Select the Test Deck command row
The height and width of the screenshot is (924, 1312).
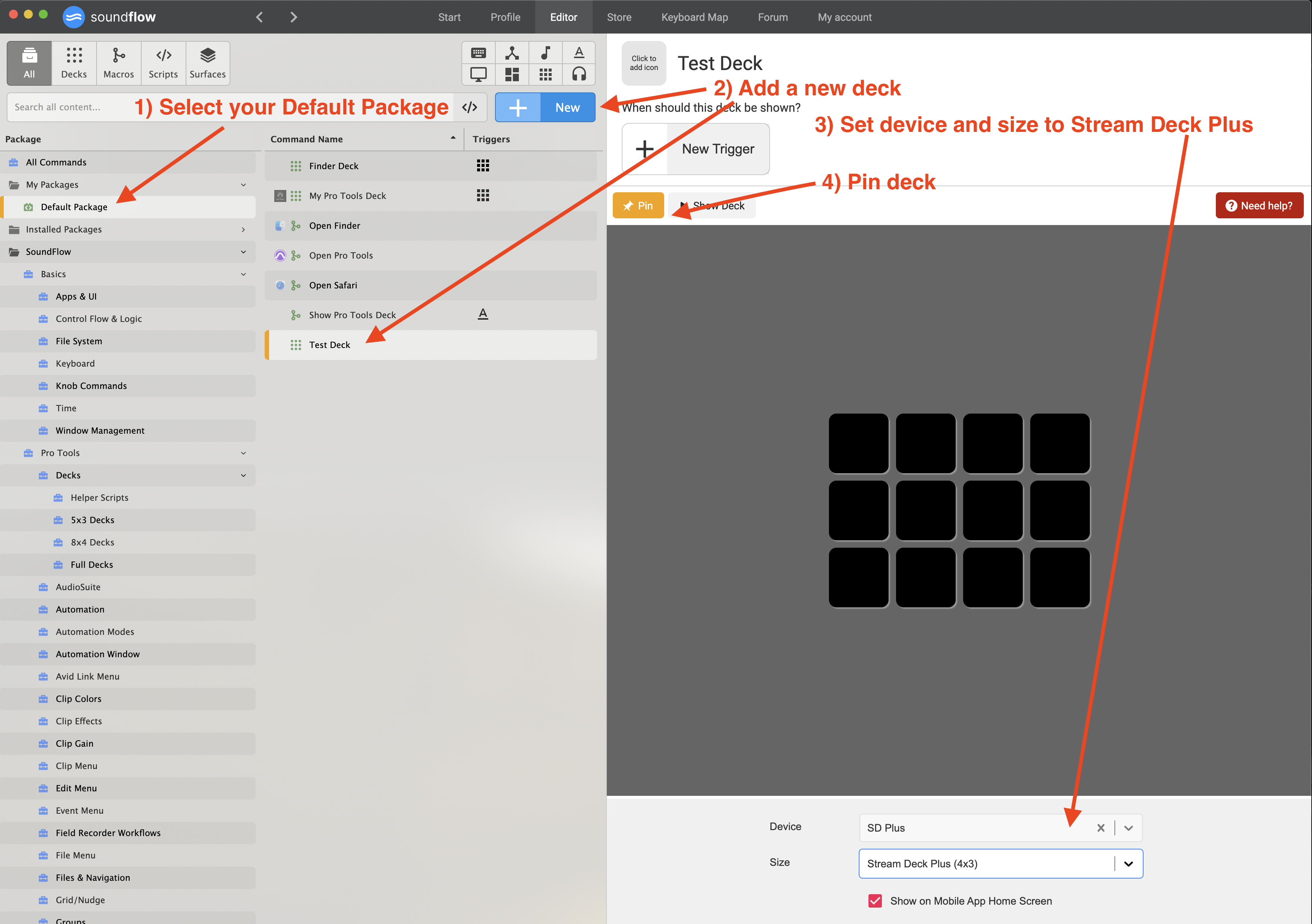[x=431, y=344]
